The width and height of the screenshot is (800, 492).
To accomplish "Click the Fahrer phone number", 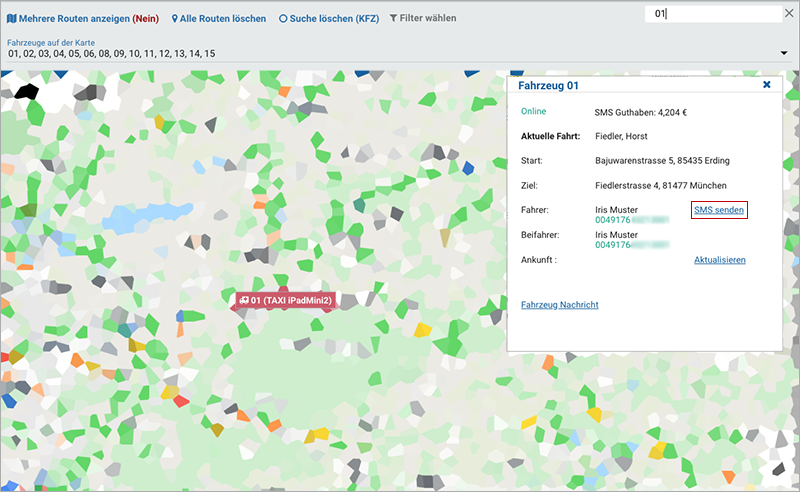I will click(x=631, y=219).
